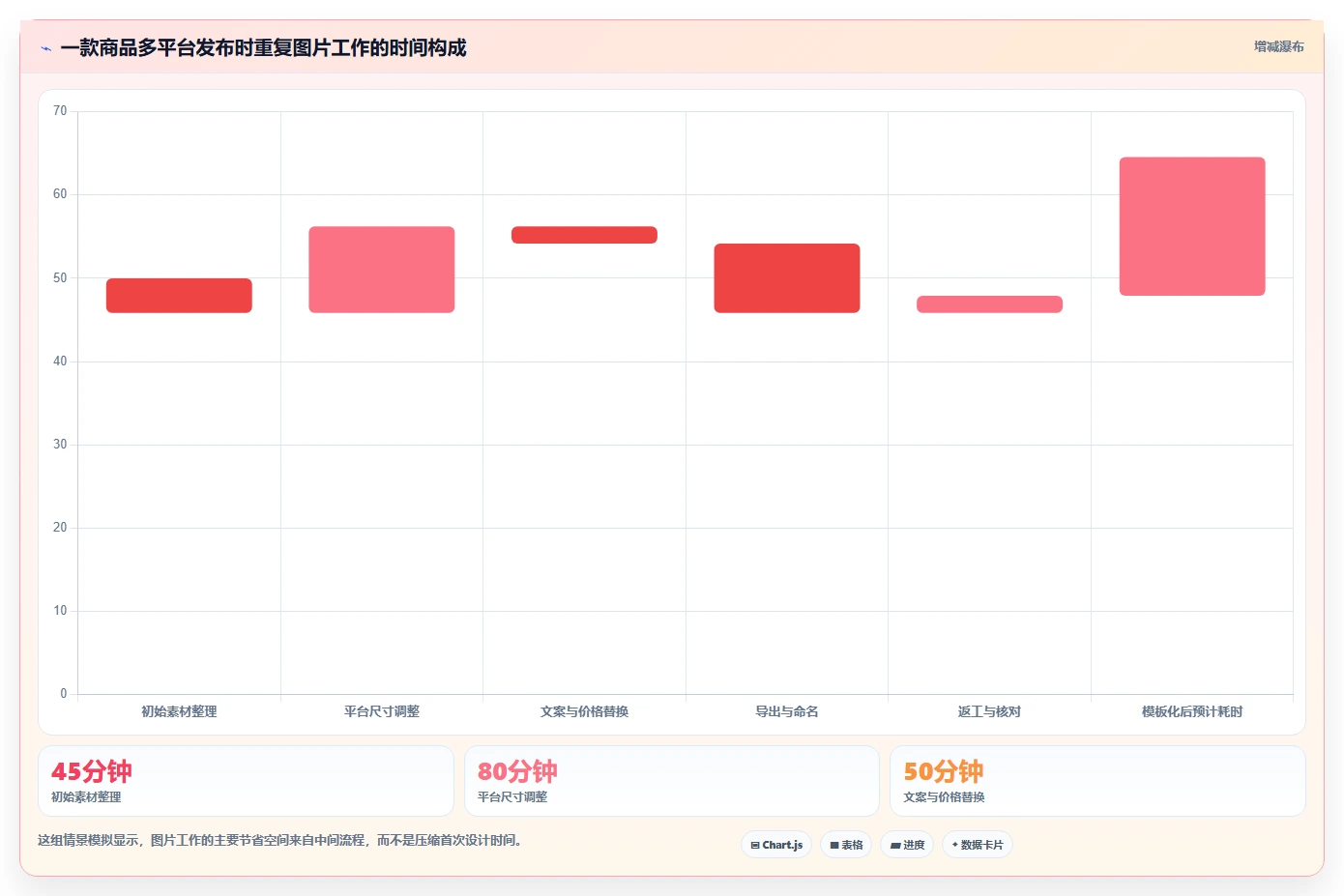Image resolution: width=1344 pixels, height=896 pixels.
Task: Click the x-axis label 平台尺寸调整
Action: (382, 711)
